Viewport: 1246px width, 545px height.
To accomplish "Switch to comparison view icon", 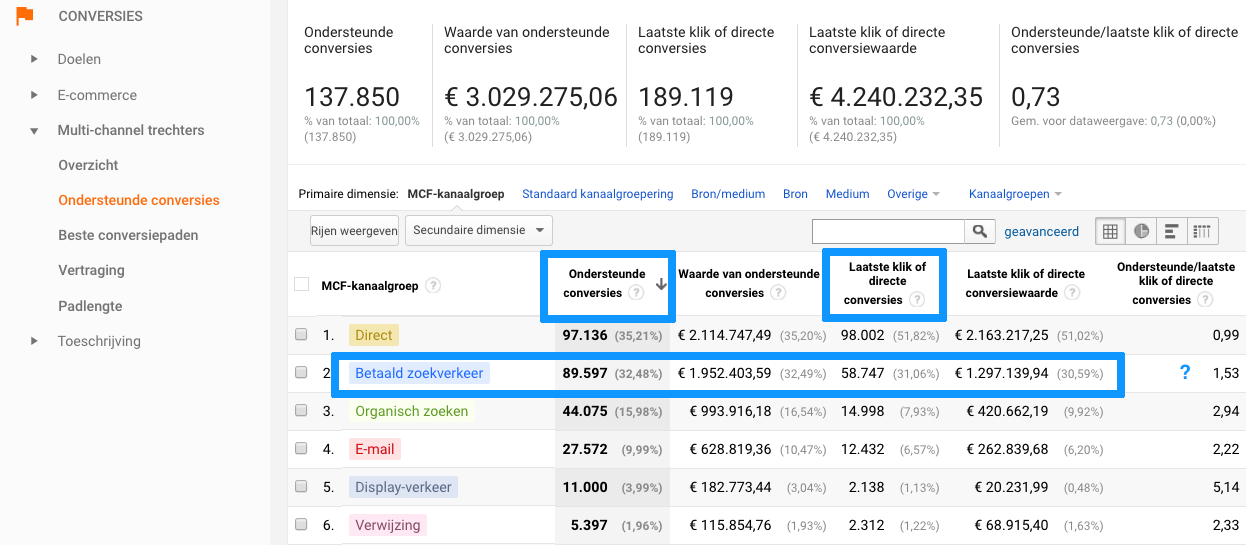I will tap(1202, 231).
